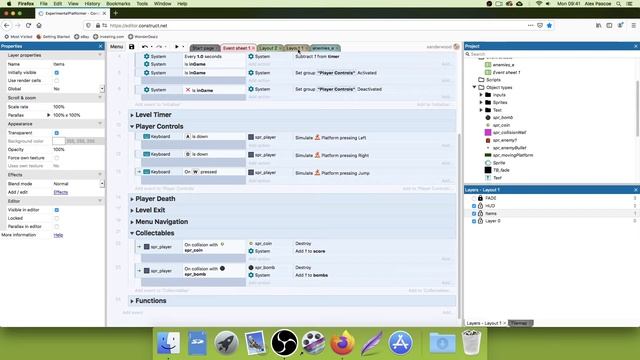Expand the Sprites folder in Project
The height and width of the screenshot is (360, 640).
(481, 102)
